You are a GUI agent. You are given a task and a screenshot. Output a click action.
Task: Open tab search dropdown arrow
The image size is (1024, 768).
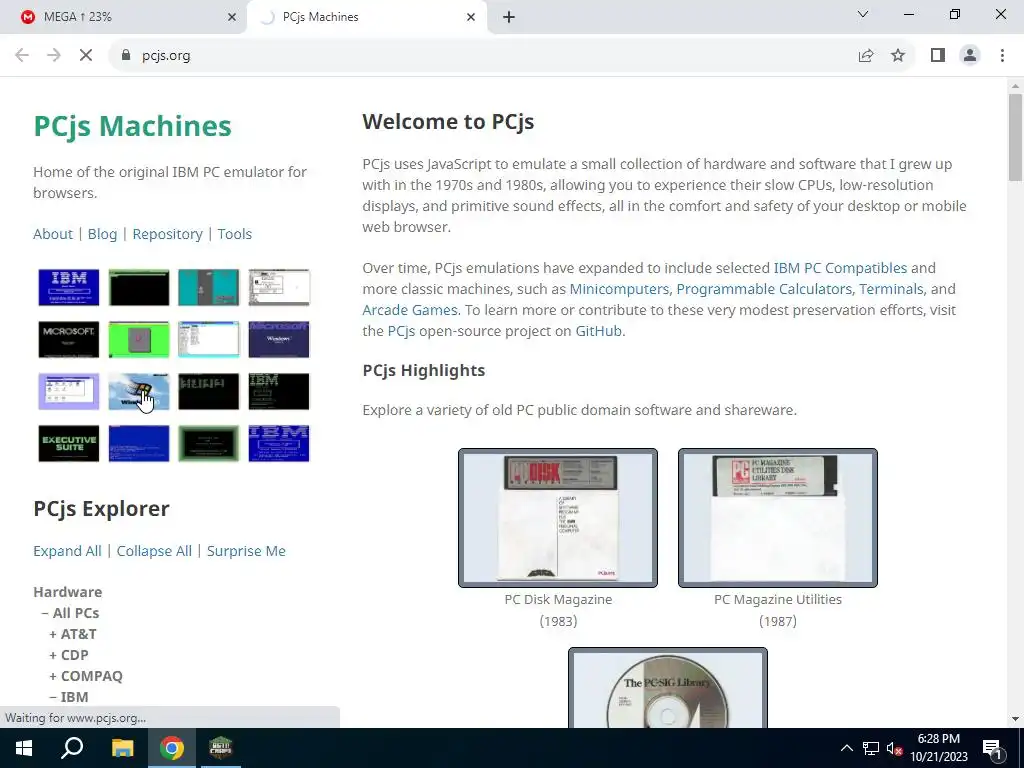pyautogui.click(x=863, y=14)
